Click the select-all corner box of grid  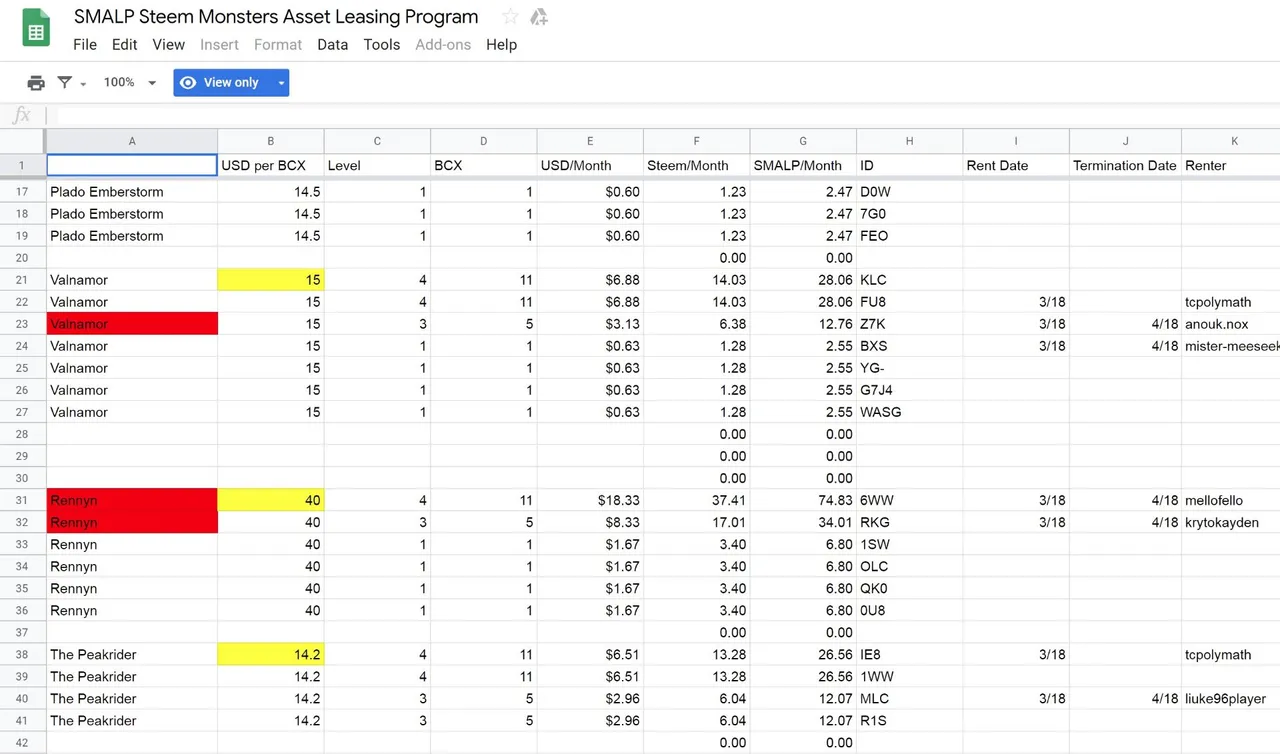pos(22,141)
